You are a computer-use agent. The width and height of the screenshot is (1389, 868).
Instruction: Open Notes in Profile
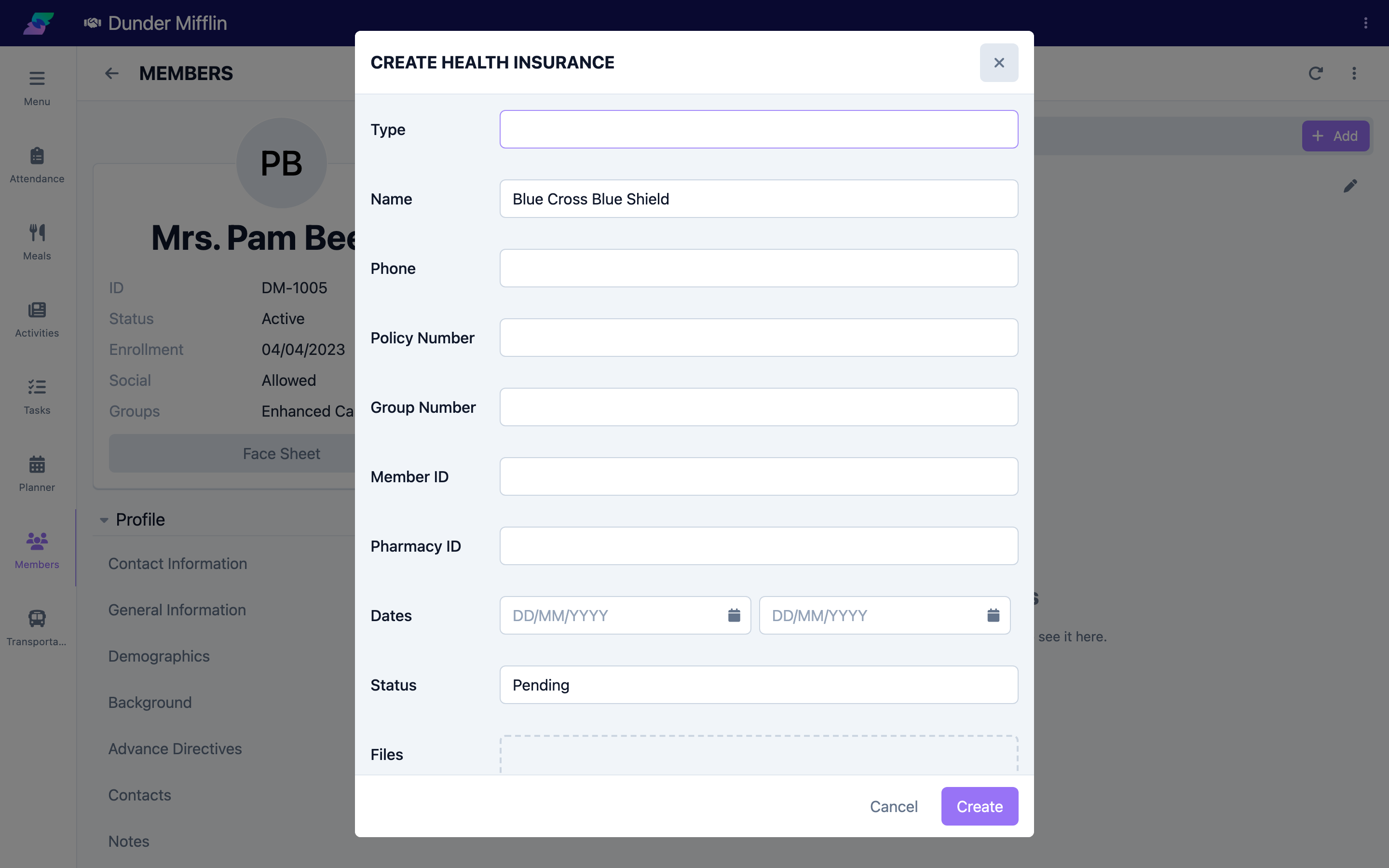click(129, 841)
